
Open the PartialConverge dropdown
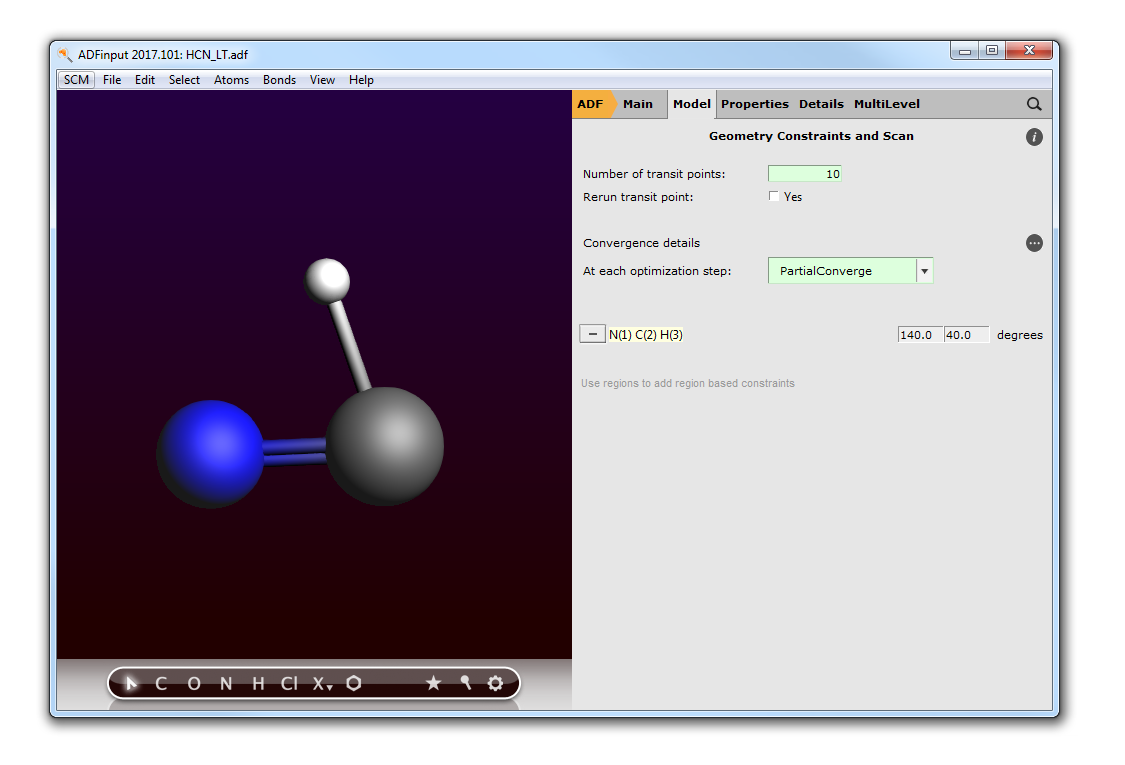pyautogui.click(x=851, y=271)
